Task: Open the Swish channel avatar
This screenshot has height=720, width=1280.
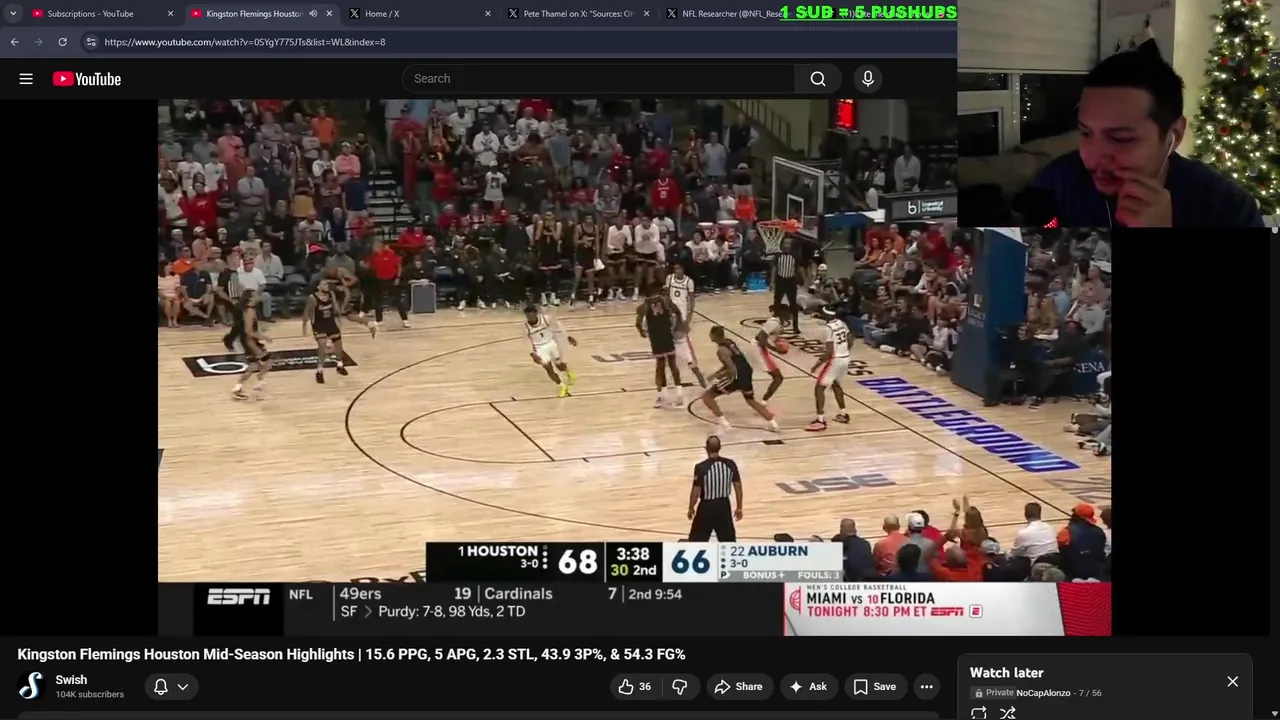Action: click(31, 686)
